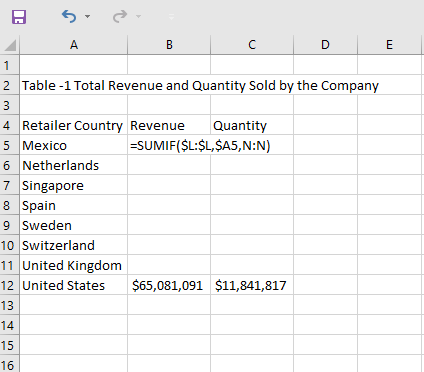
Task: Click the Quantity header cell
Action: click(252, 125)
